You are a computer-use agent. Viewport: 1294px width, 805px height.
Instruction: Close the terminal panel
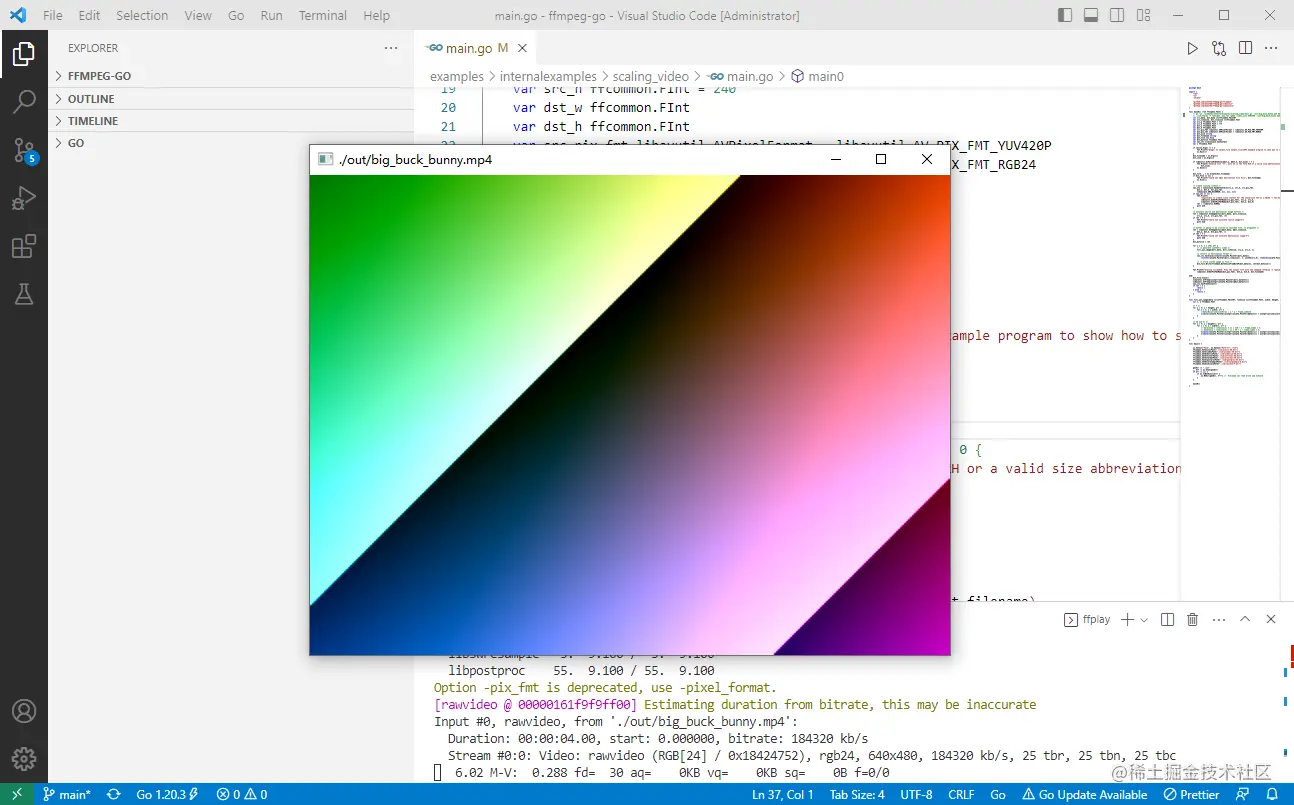1271,620
